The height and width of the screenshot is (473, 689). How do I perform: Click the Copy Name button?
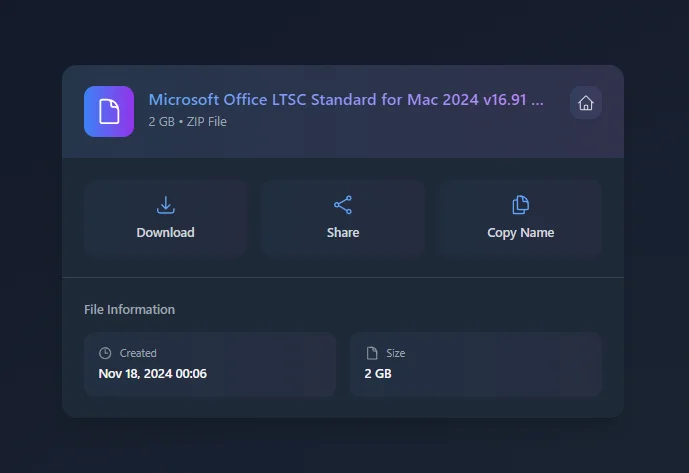(520, 218)
